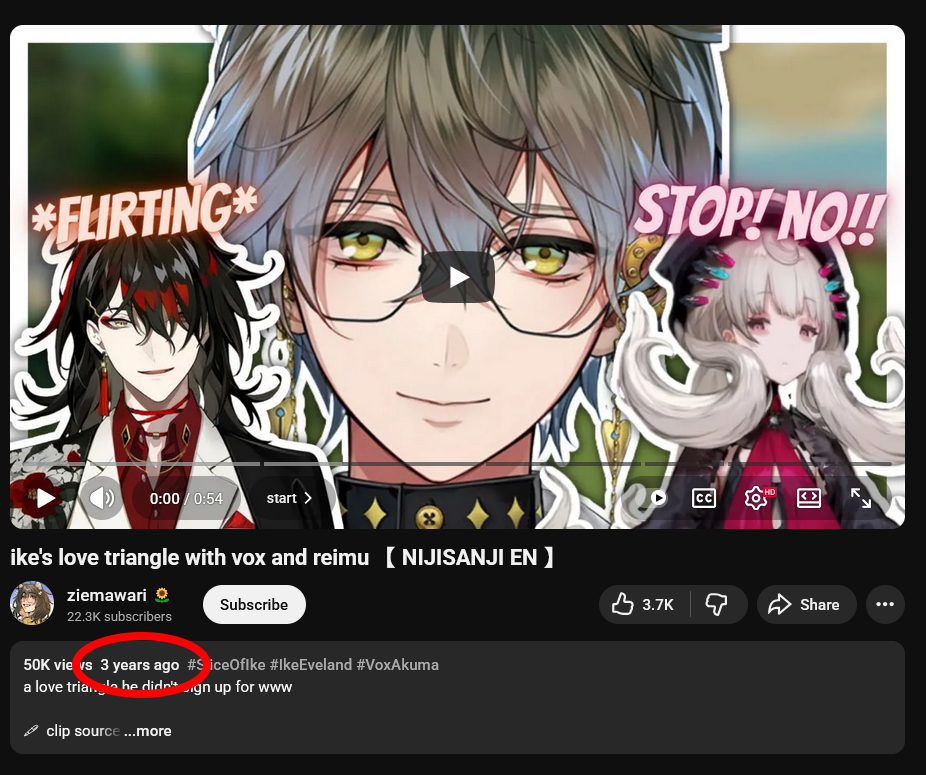This screenshot has width=926, height=775.
Task: Open the #VoxAkuma hashtag
Action: click(x=397, y=665)
